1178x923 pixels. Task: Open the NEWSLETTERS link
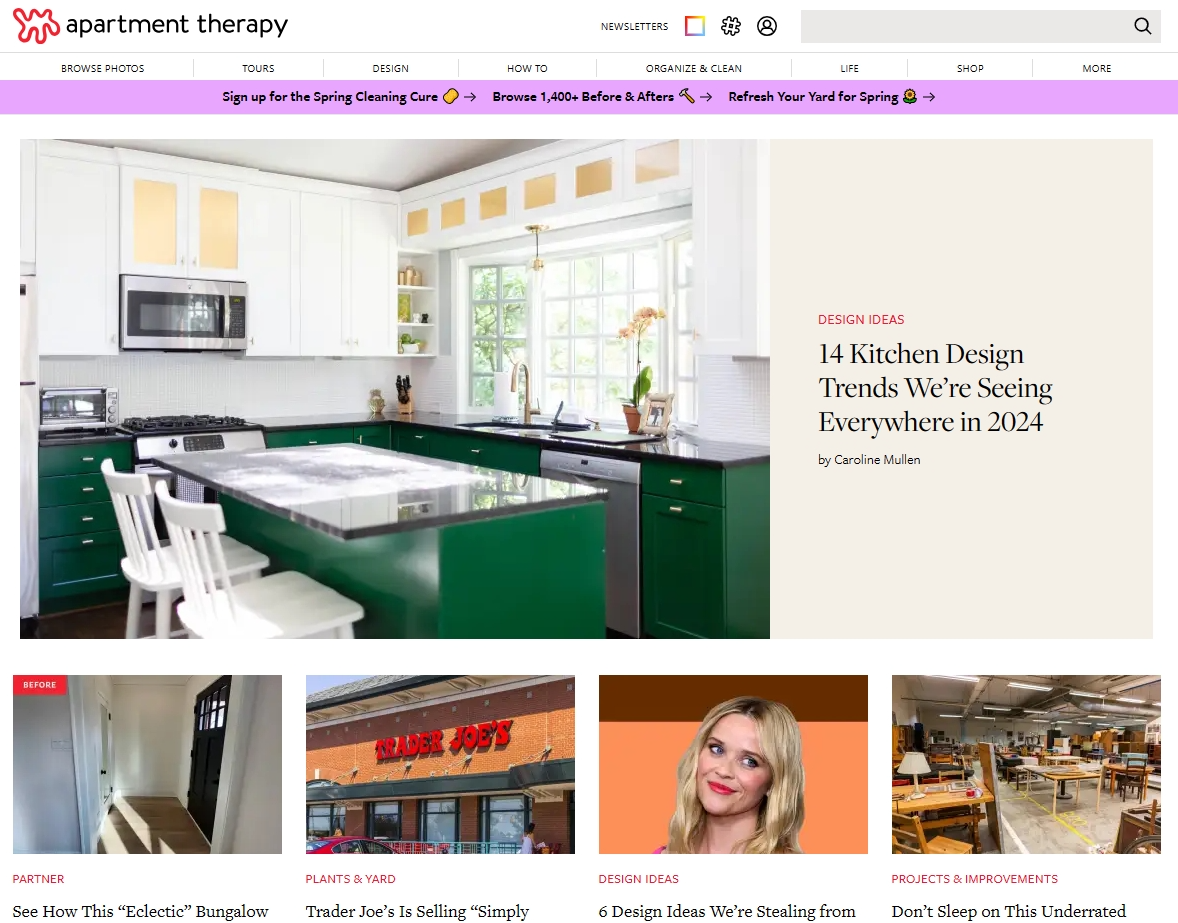pyautogui.click(x=634, y=27)
